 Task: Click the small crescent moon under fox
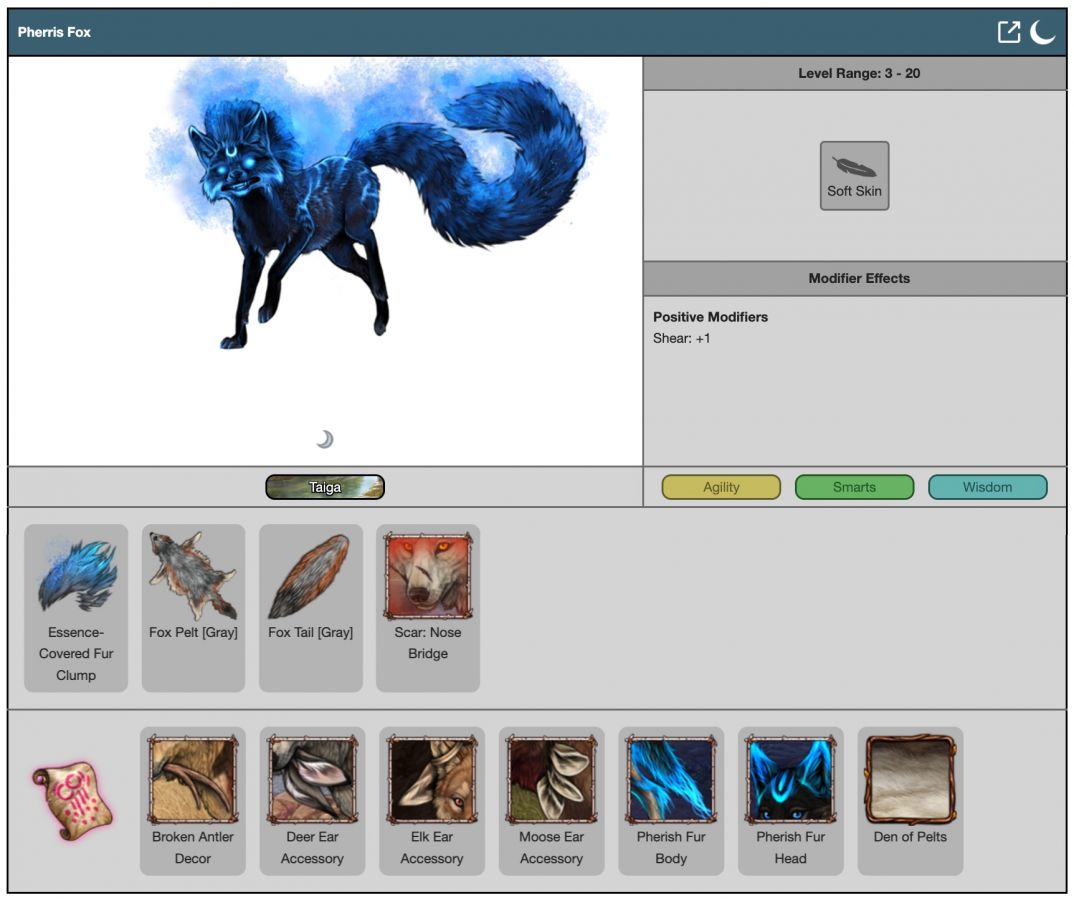(325, 439)
